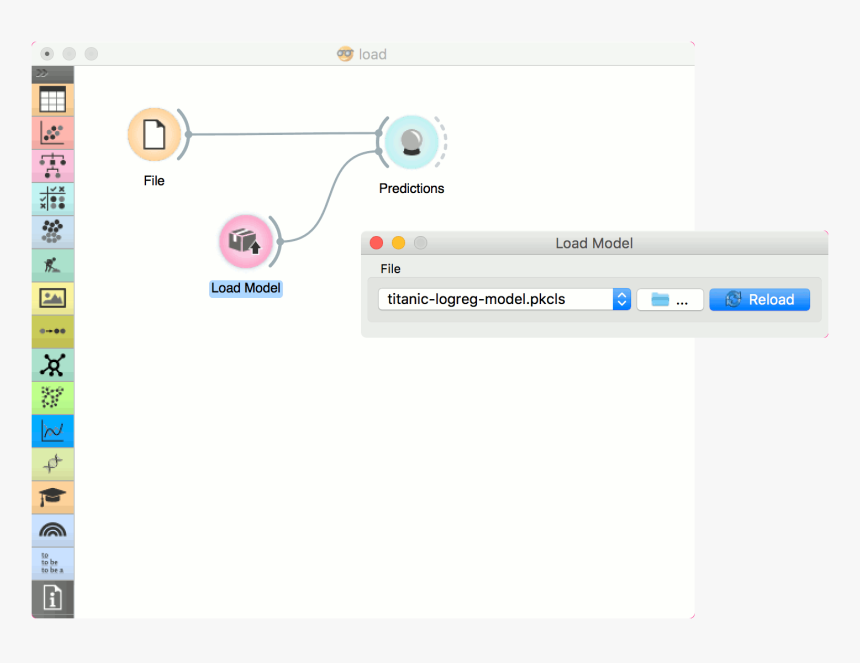Screen dimensions: 860x663
Task: Select the Predictions crystal-ball widget
Action: tap(411, 142)
